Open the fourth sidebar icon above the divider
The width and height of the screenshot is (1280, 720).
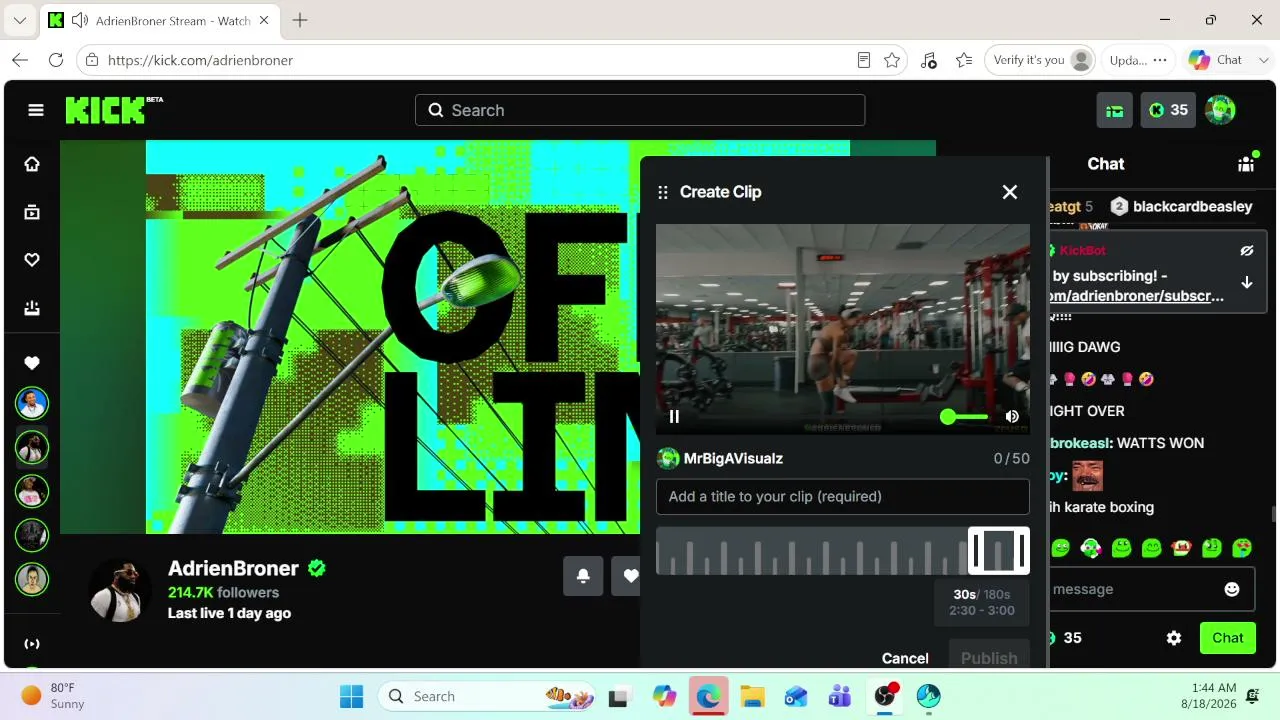[32, 308]
